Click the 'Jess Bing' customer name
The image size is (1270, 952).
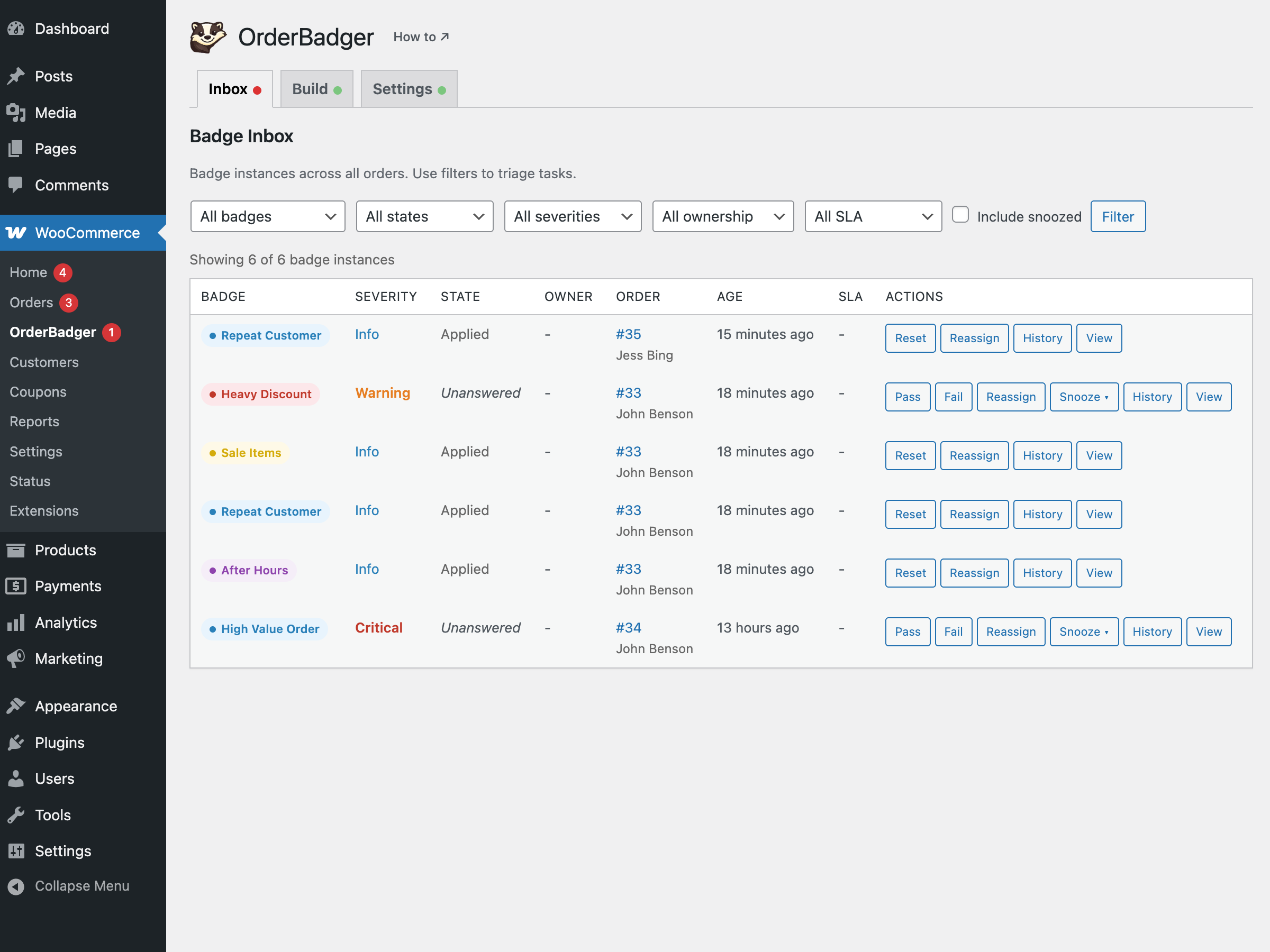pyautogui.click(x=644, y=355)
